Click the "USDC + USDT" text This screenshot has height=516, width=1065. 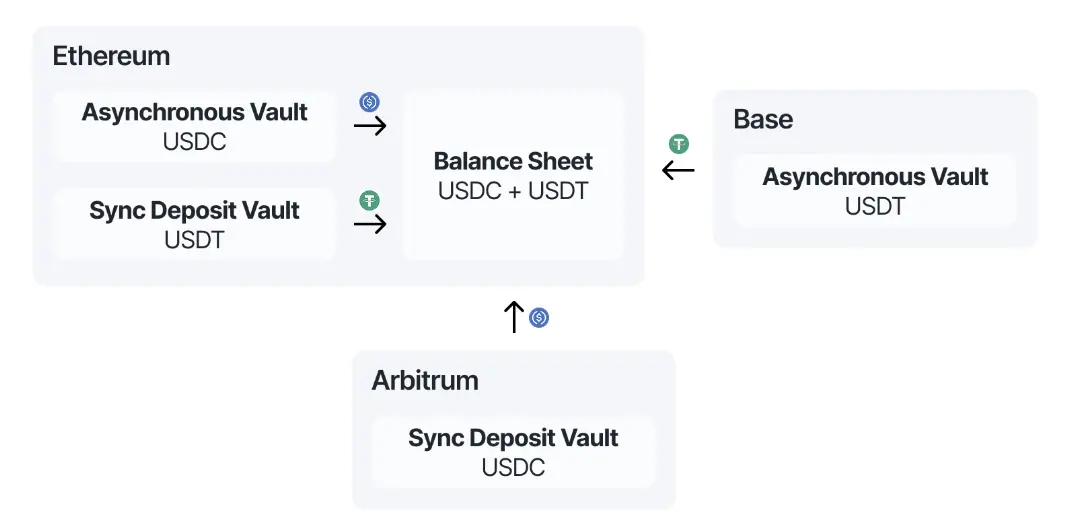[x=513, y=191]
